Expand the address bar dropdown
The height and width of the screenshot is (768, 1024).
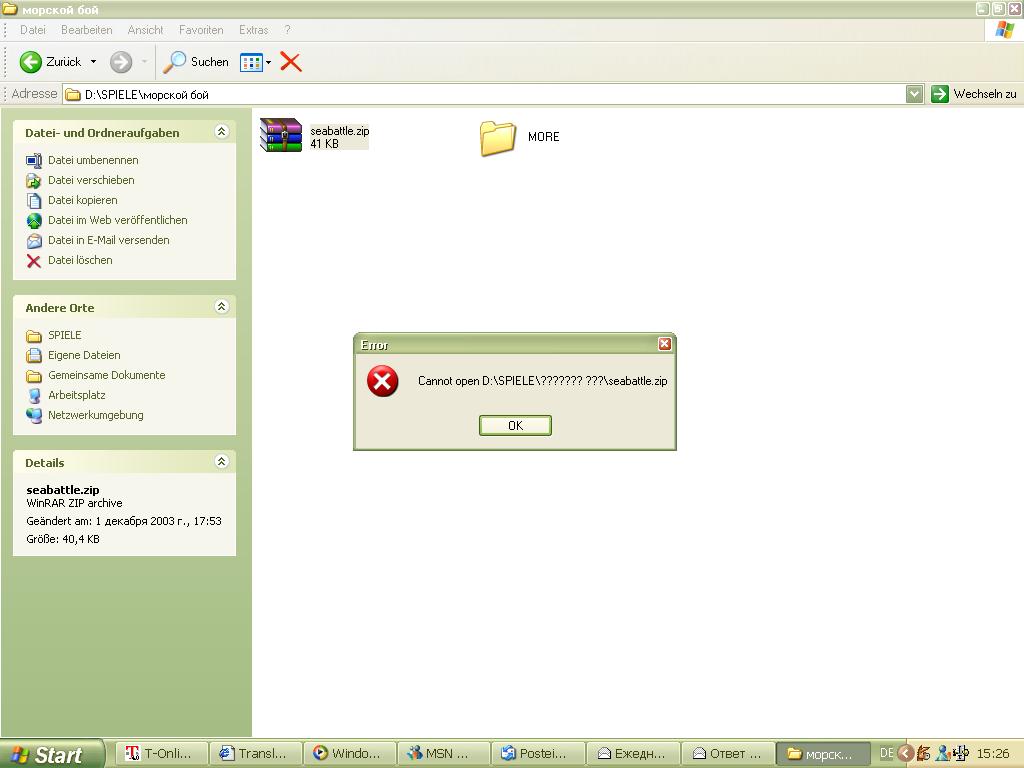pos(914,95)
